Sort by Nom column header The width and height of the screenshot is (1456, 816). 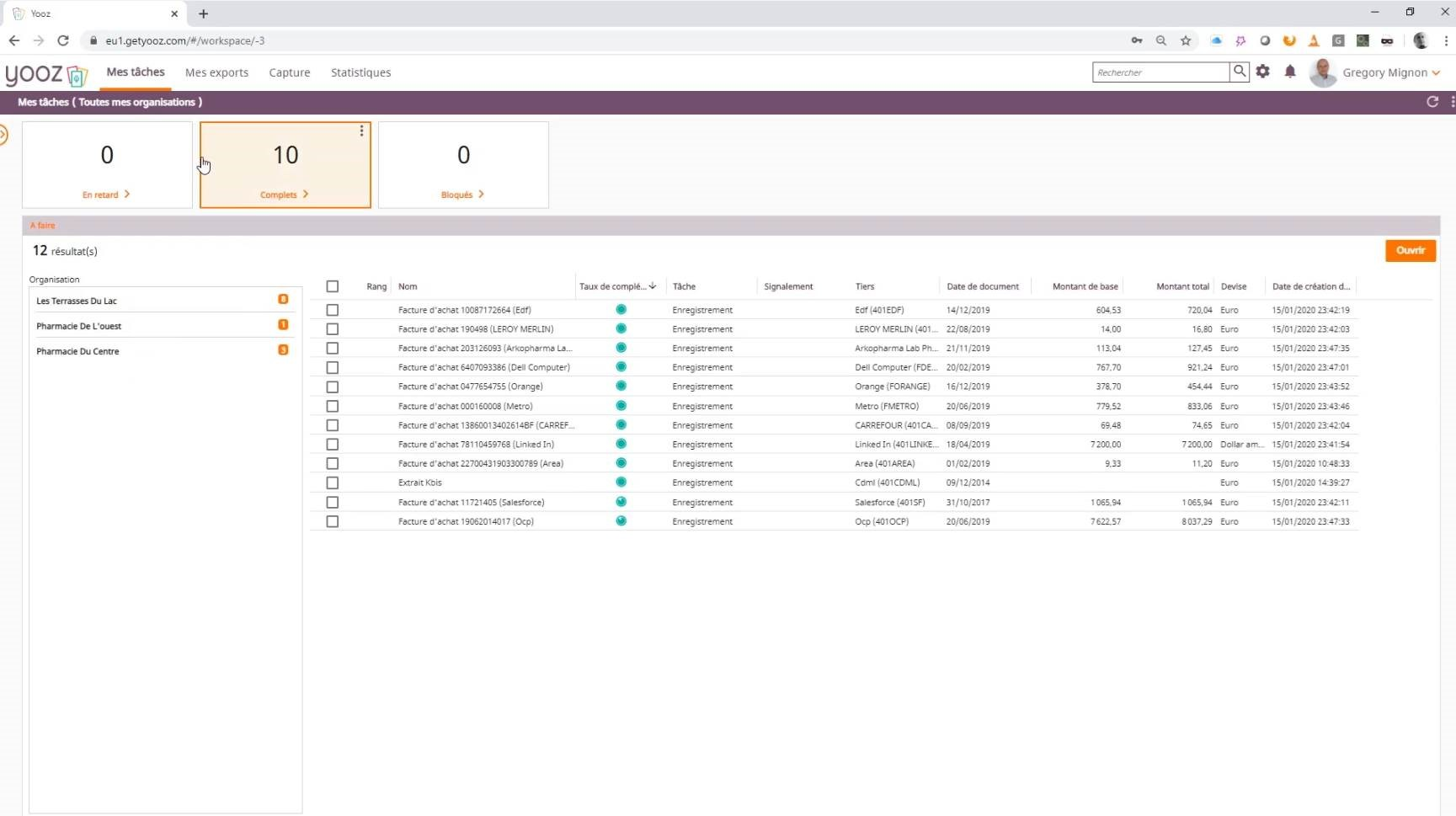(x=408, y=286)
